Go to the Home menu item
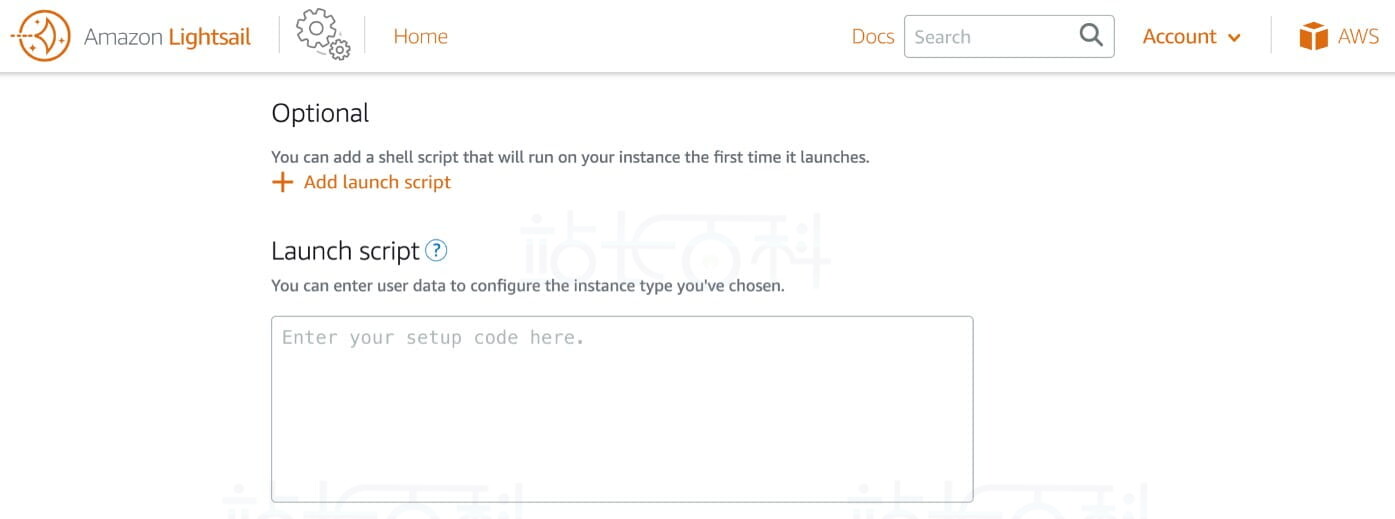The image size is (1395, 519). tap(420, 37)
